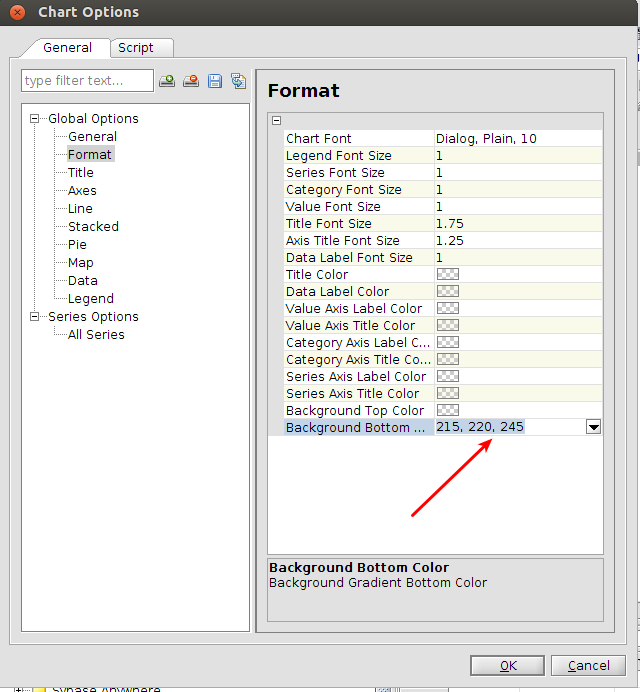Click the add (green plus) toolbar icon
This screenshot has width=640, height=692.
(x=167, y=81)
